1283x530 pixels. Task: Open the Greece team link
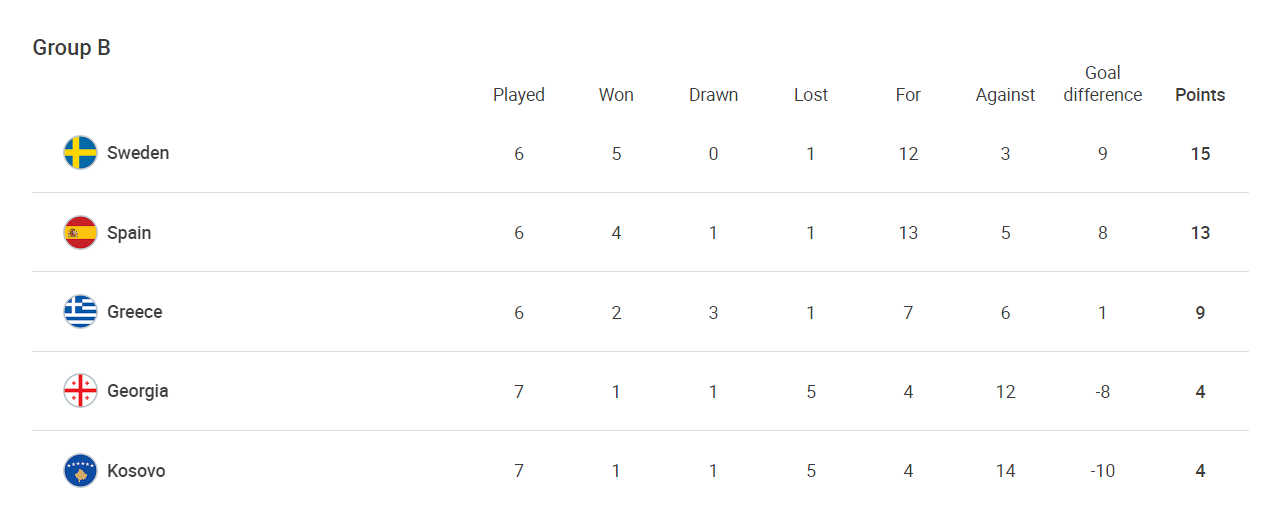point(135,312)
